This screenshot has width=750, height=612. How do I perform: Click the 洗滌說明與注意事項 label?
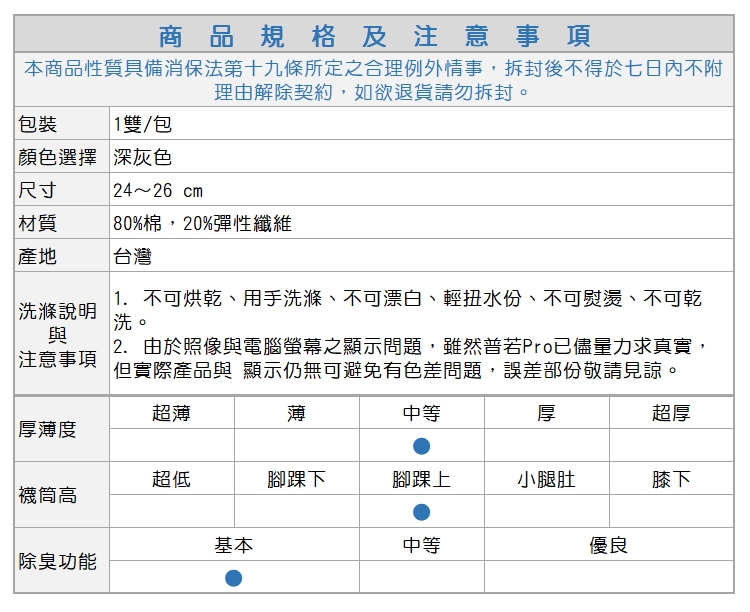58,335
